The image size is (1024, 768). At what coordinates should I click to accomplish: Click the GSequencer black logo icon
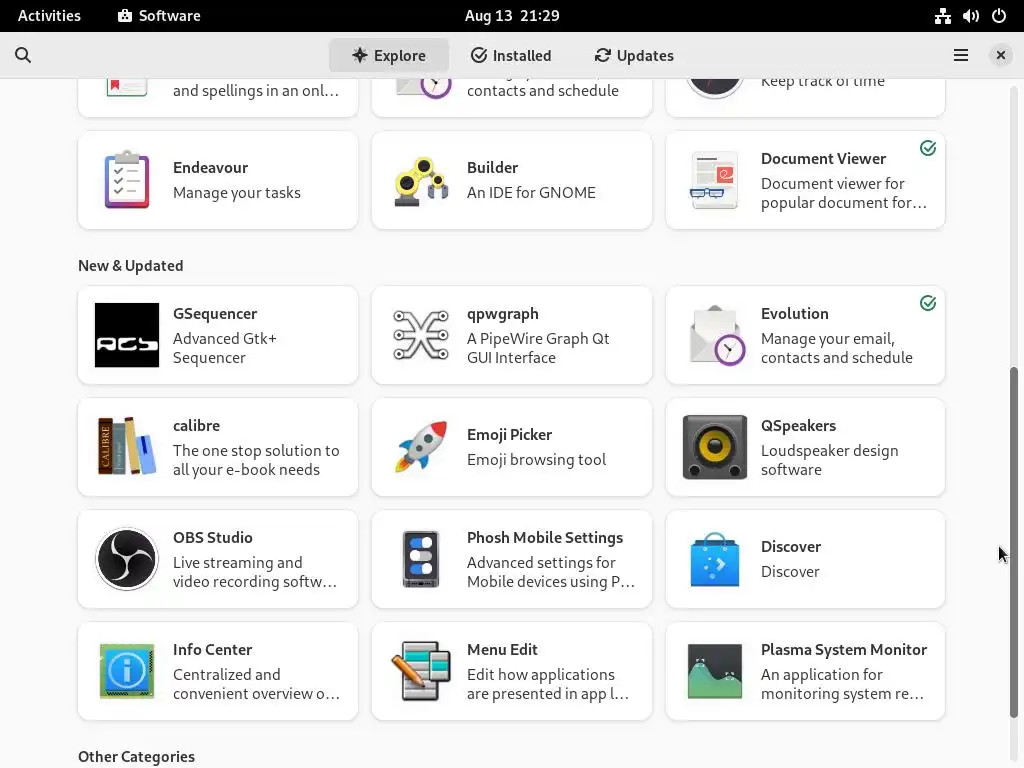click(x=127, y=335)
